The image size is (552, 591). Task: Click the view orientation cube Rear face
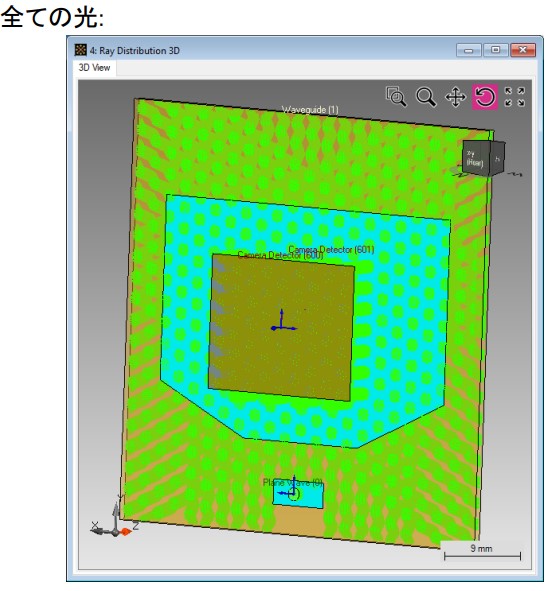[x=476, y=158]
